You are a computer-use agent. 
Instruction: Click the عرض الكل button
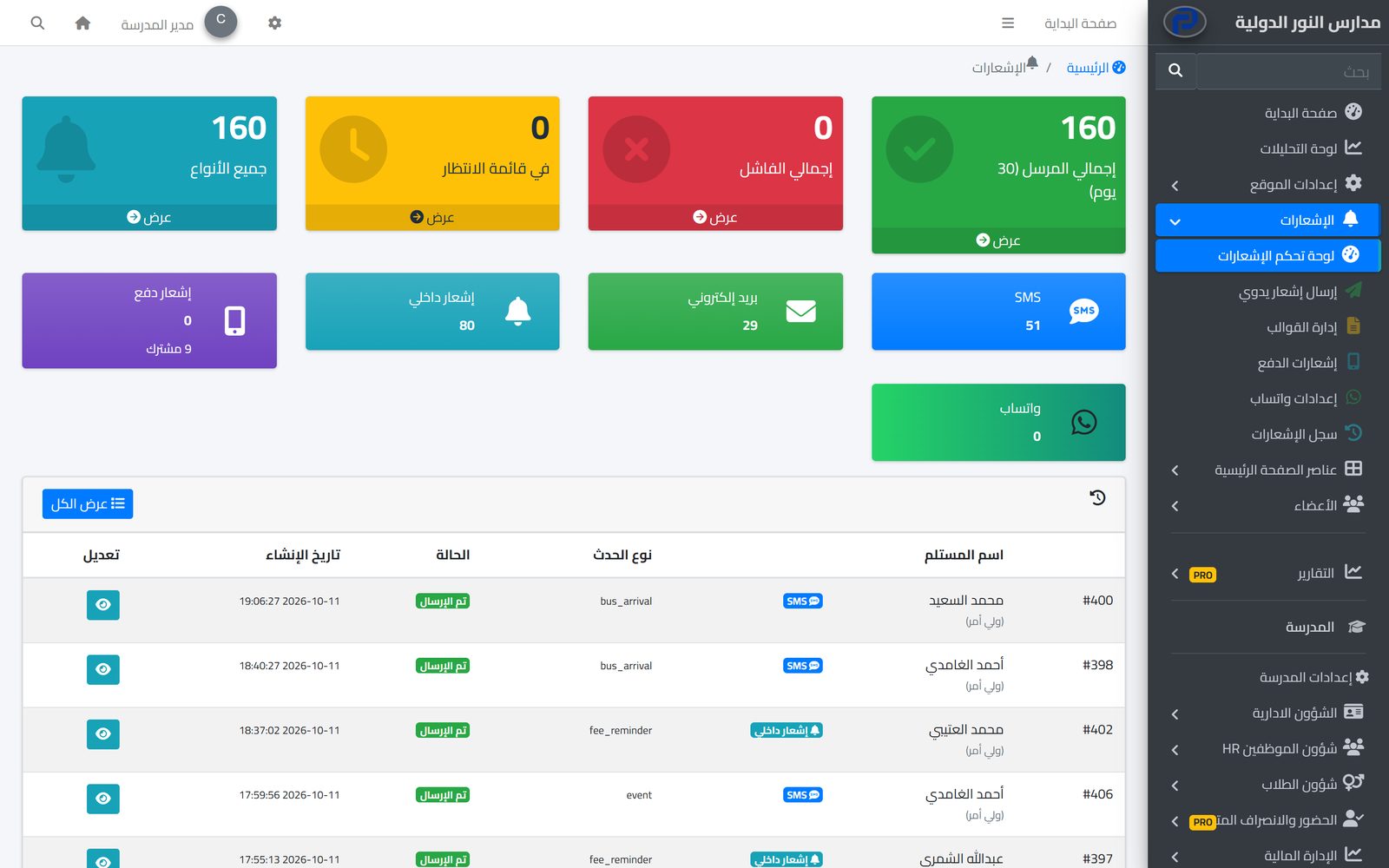tap(88, 504)
